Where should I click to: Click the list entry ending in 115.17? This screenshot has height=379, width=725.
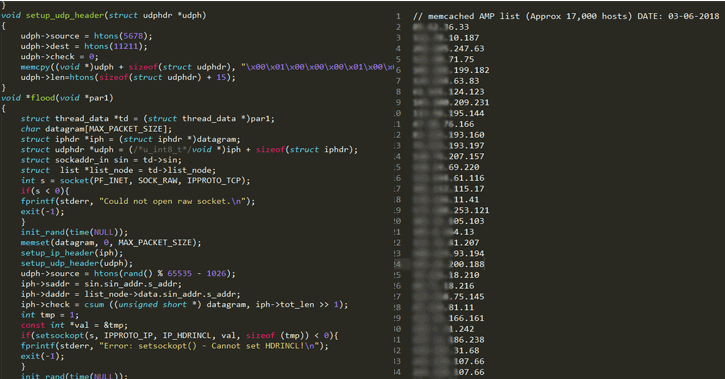[449, 189]
